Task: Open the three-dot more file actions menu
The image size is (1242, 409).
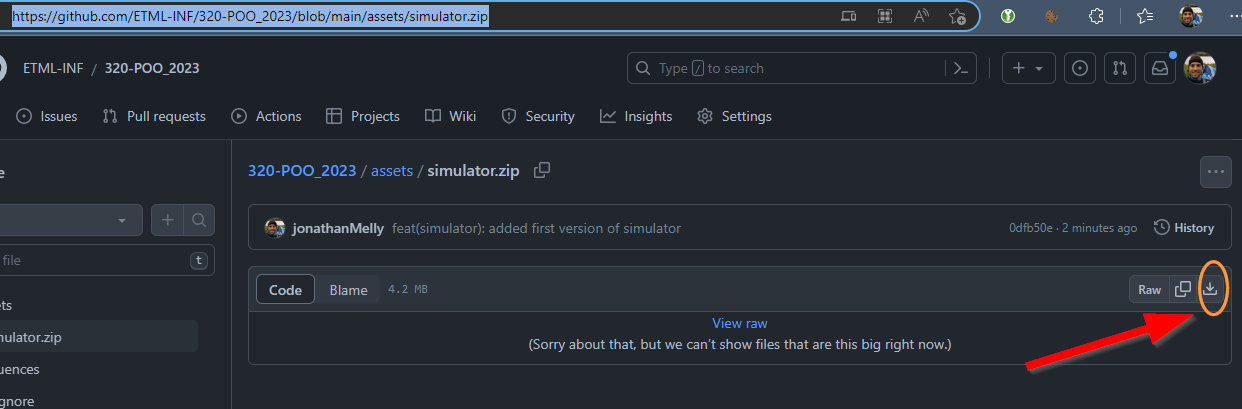Action: (x=1216, y=171)
